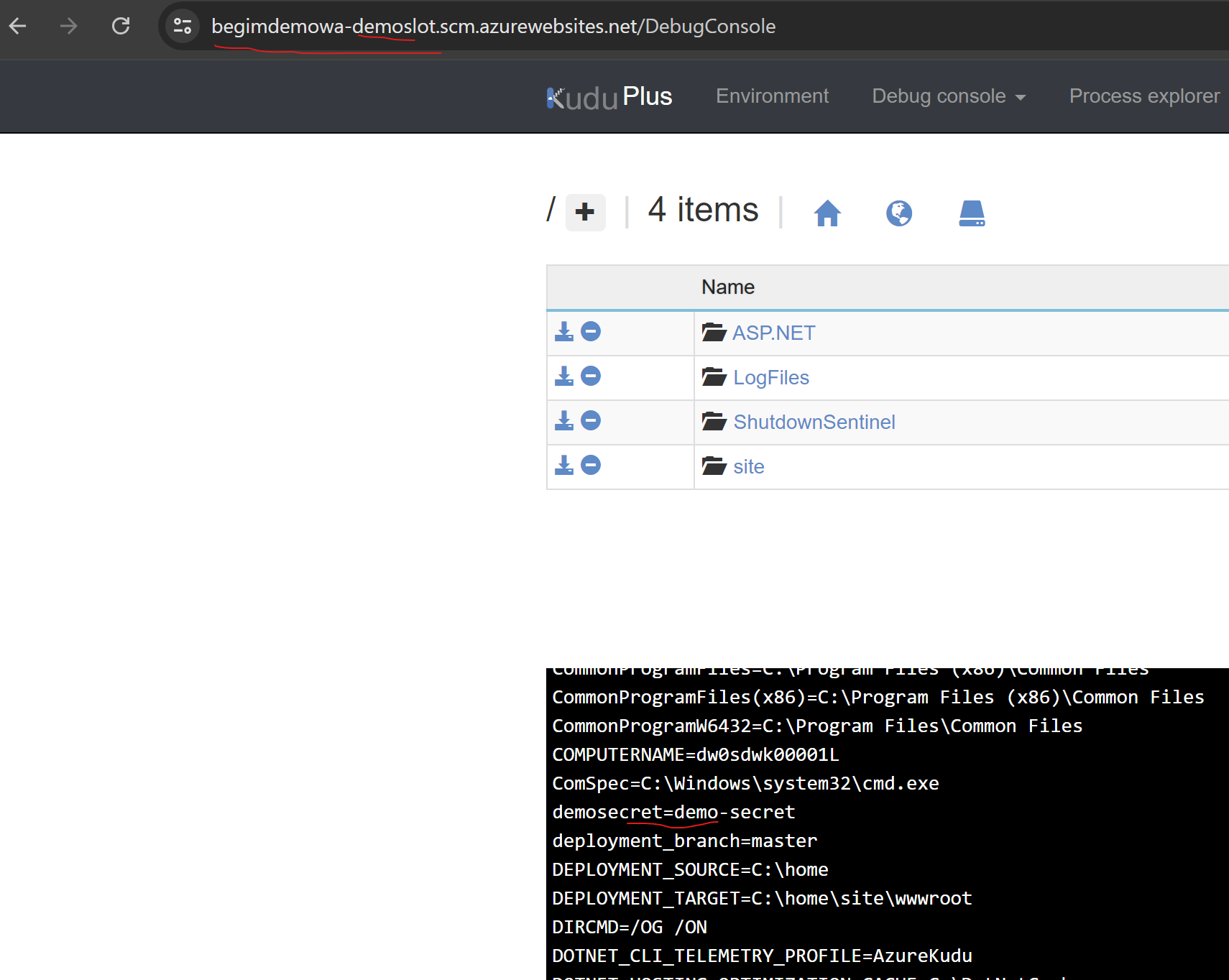
Task: Click the ASP.NET folder icon
Action: tap(714, 332)
